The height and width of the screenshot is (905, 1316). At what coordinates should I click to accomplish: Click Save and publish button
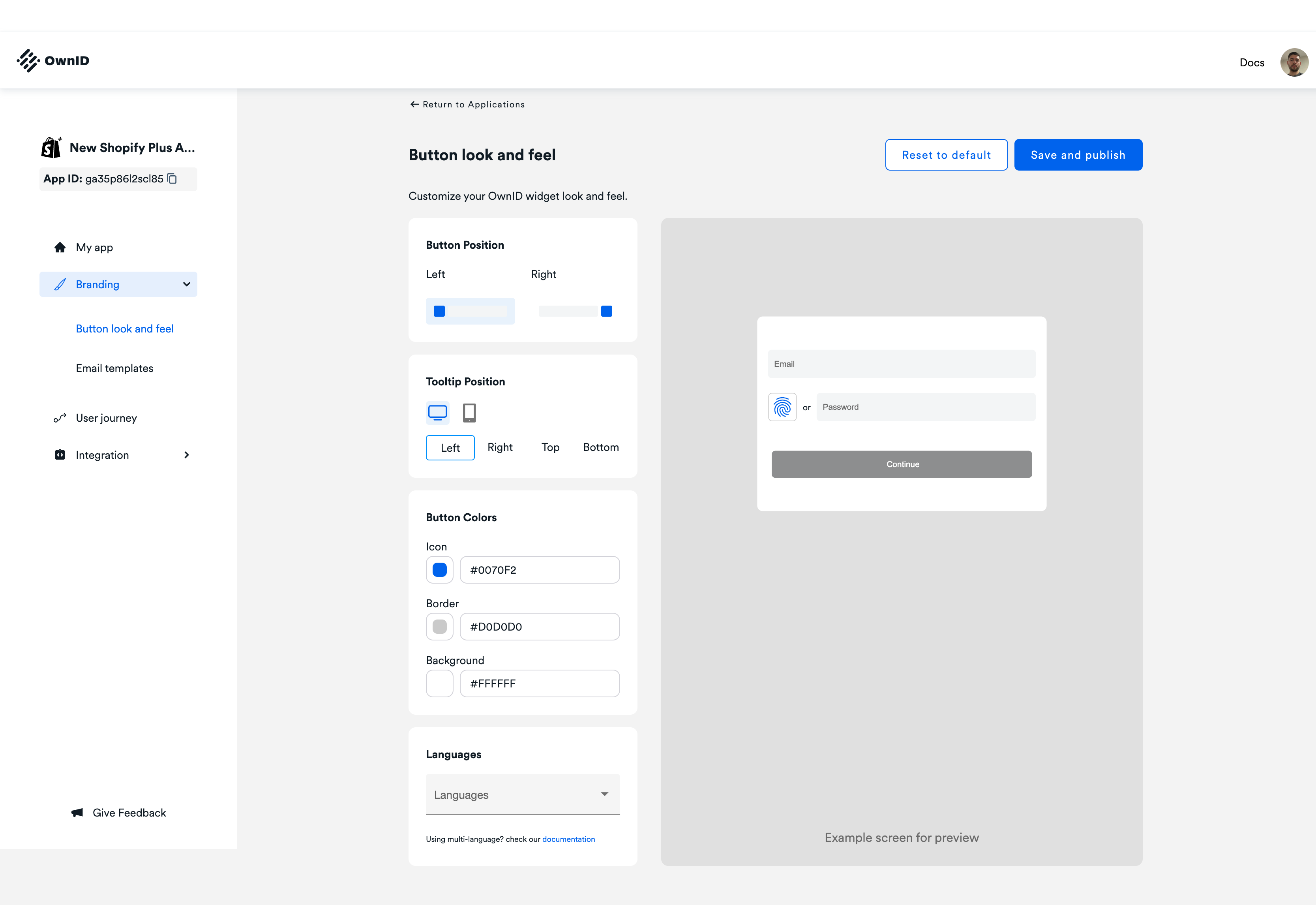click(x=1078, y=155)
